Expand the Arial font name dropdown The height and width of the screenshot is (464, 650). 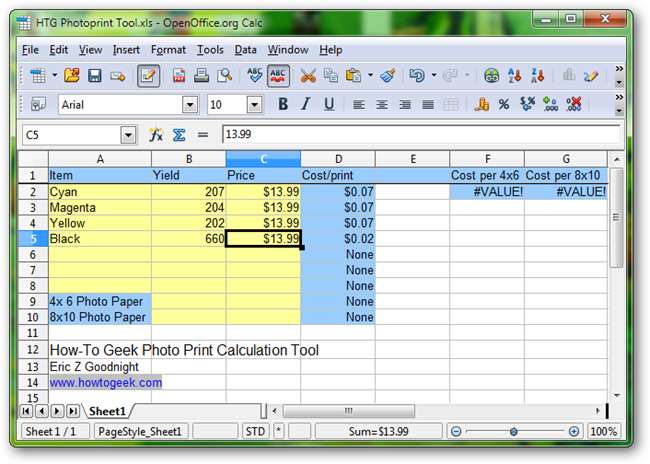click(x=190, y=104)
